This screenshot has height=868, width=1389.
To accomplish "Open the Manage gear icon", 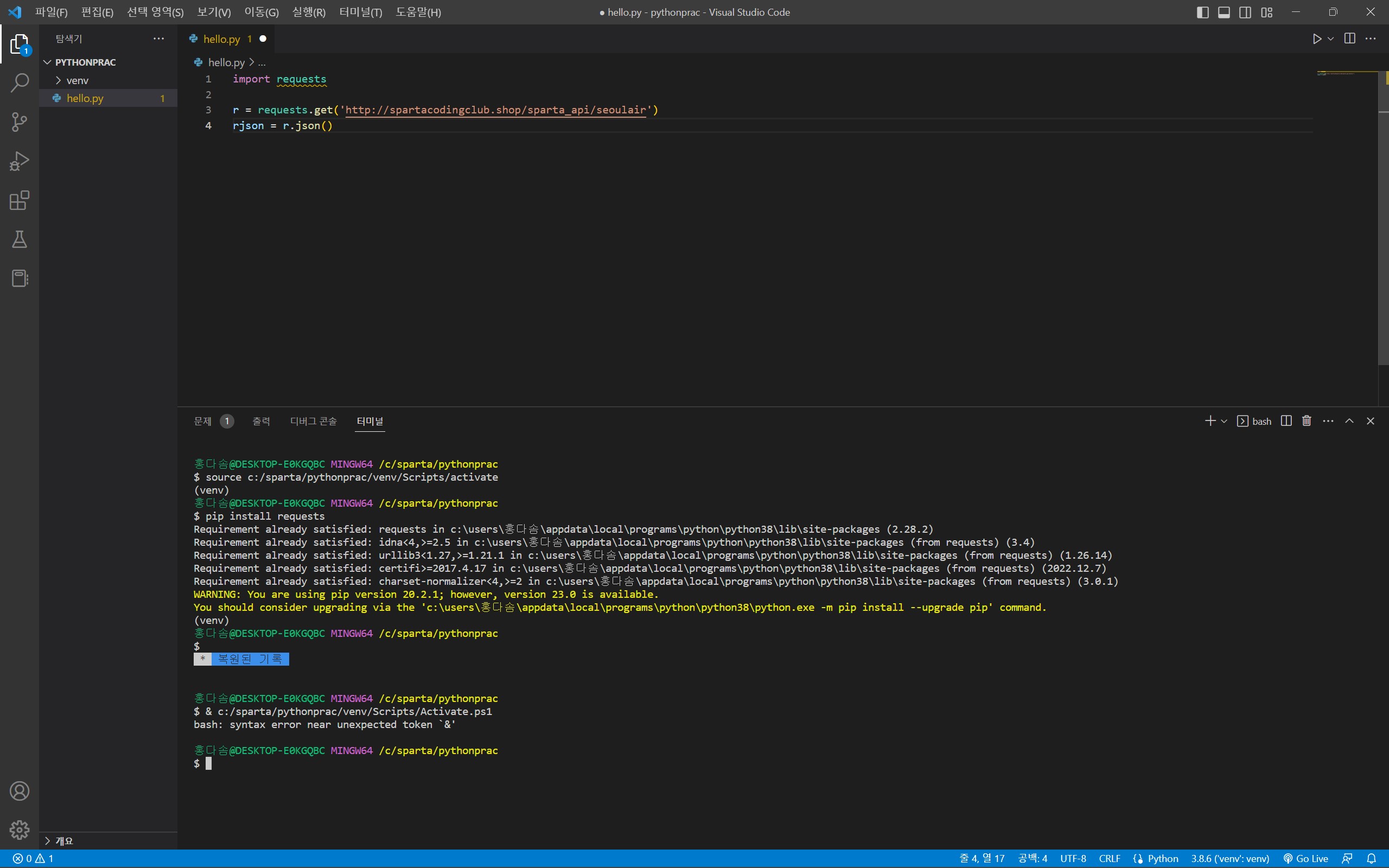I will (20, 829).
